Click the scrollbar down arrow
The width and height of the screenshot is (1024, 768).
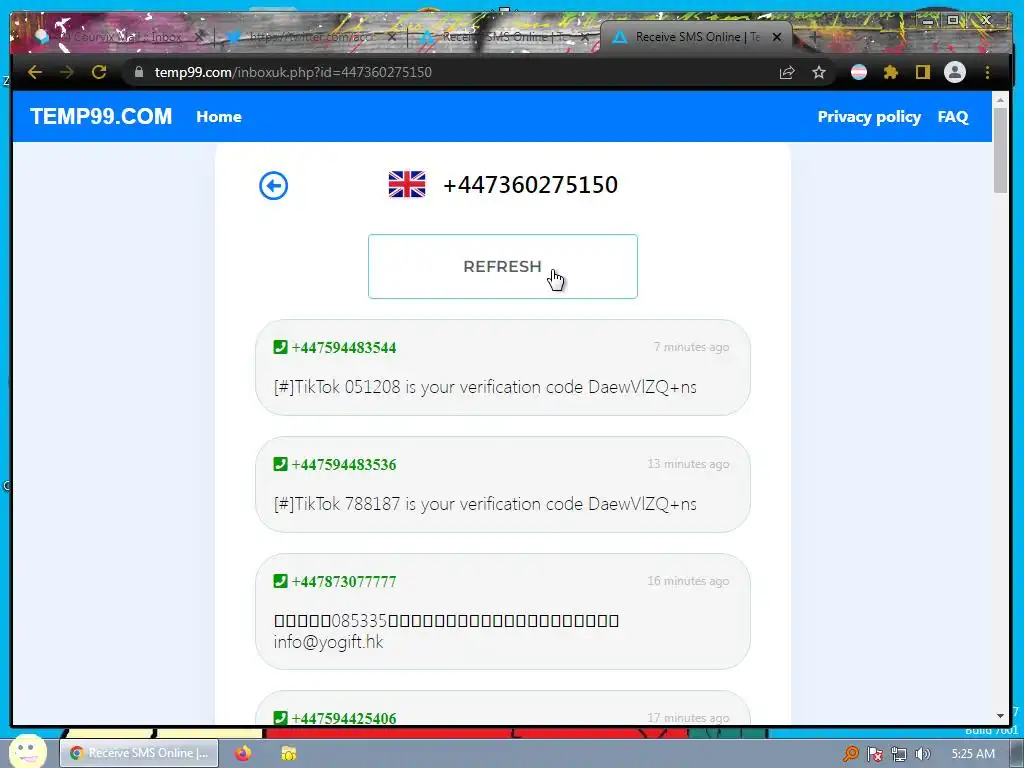point(1000,716)
